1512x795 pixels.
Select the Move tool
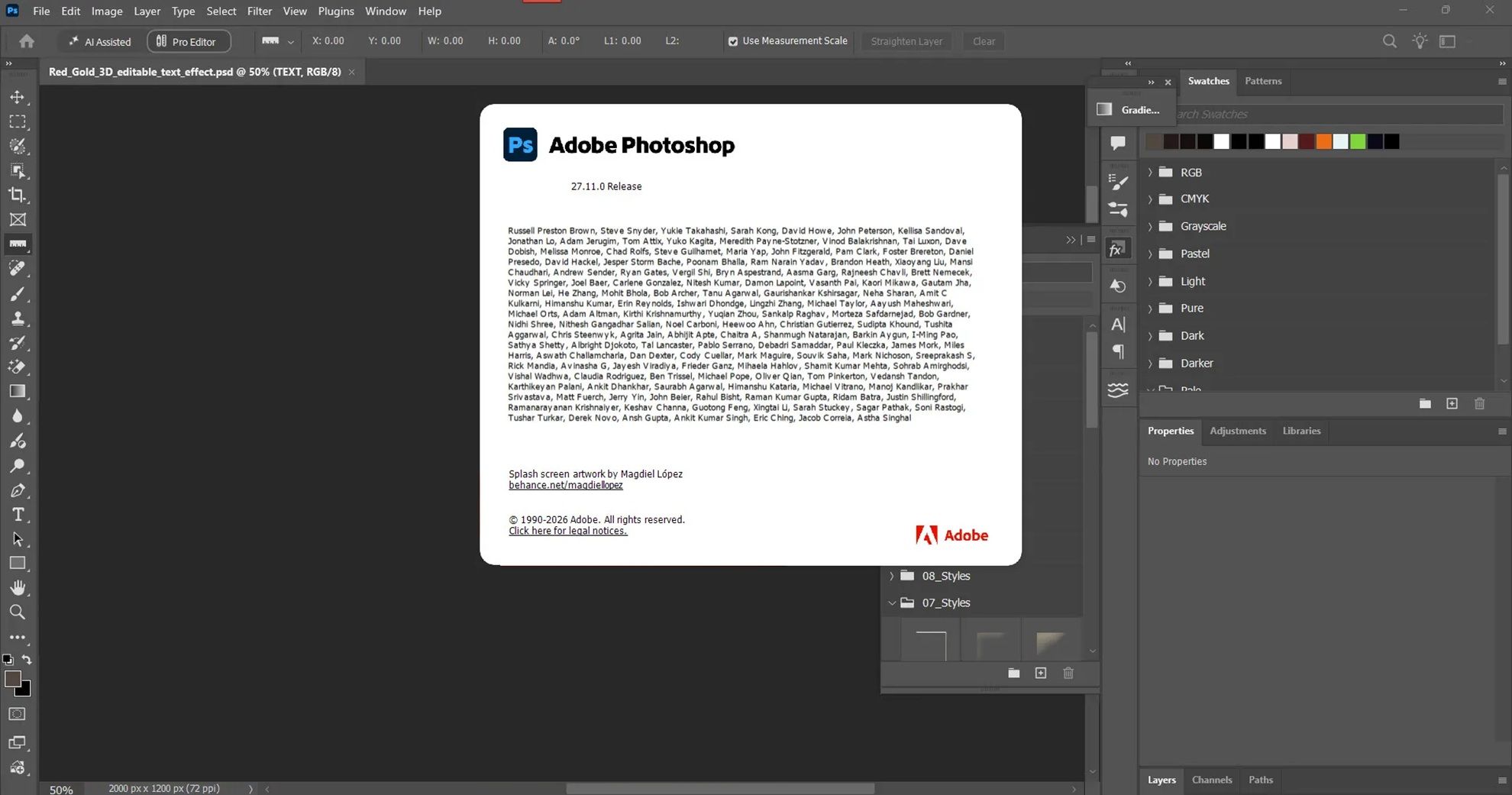pyautogui.click(x=18, y=97)
